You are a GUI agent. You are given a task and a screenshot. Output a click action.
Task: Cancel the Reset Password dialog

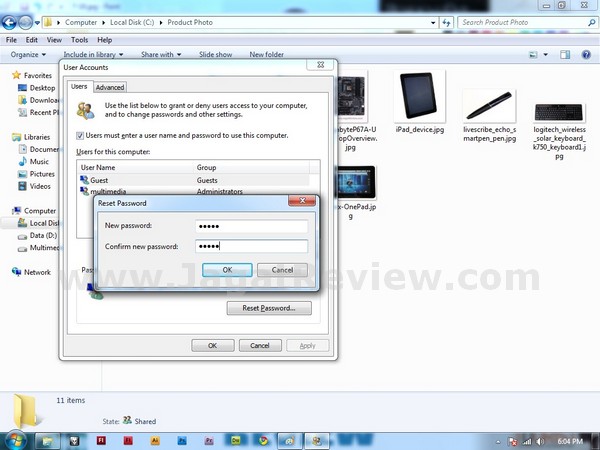282,270
